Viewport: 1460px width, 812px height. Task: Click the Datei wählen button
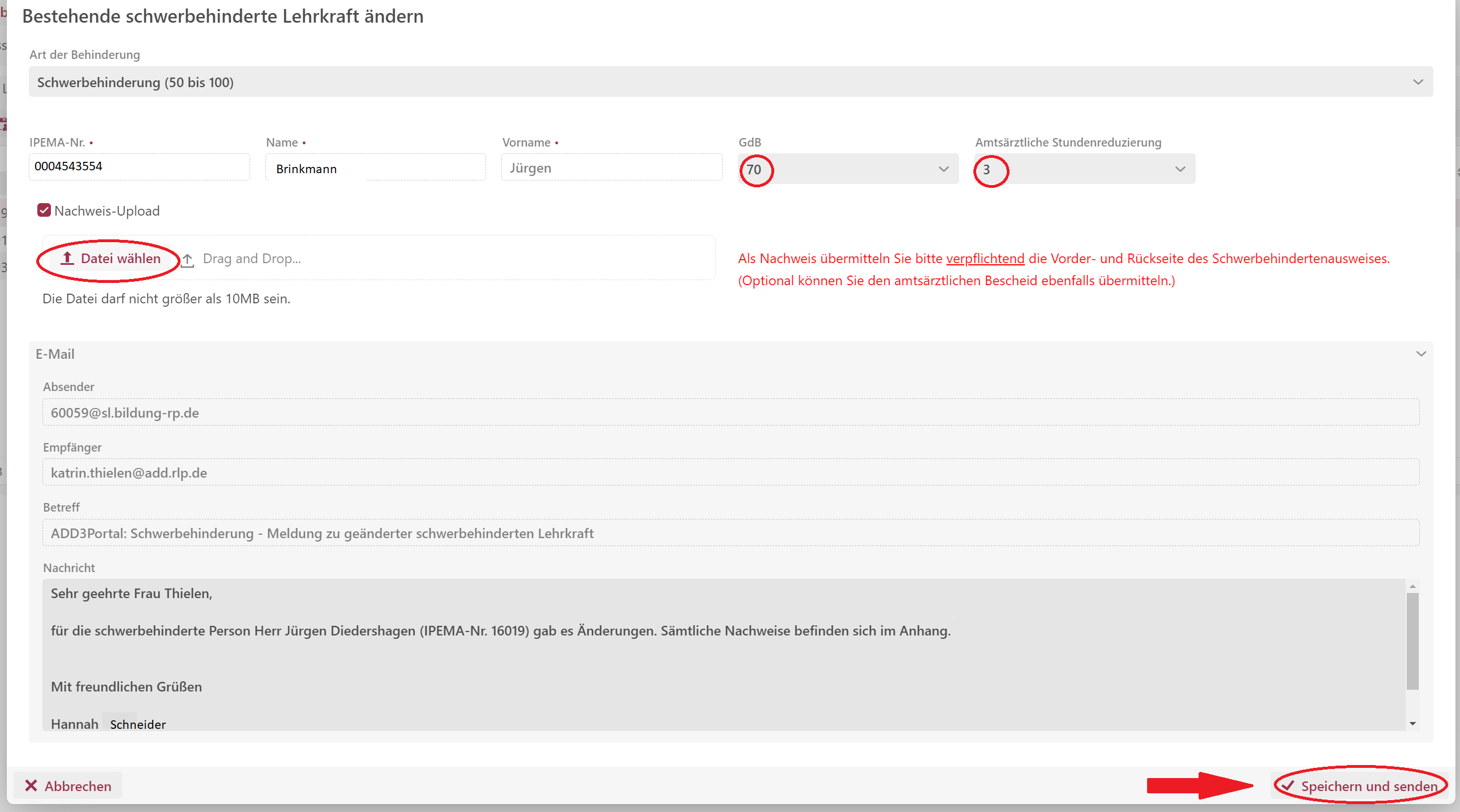point(111,259)
